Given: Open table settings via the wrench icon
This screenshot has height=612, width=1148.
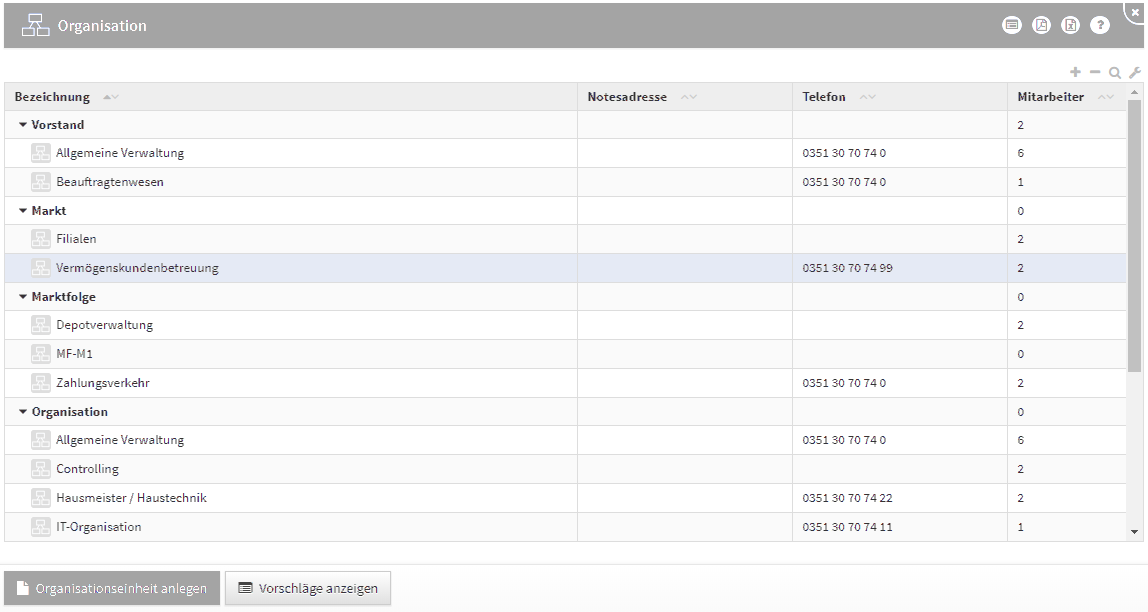Looking at the screenshot, I should click(1133, 71).
